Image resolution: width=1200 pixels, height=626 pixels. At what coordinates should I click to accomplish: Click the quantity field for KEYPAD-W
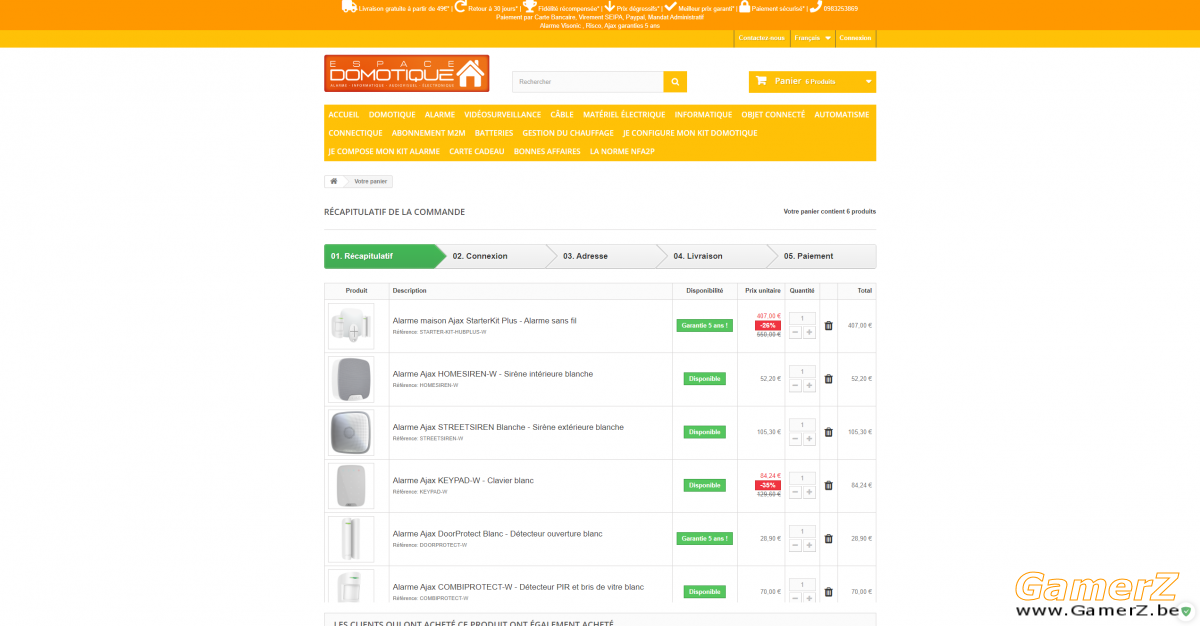(x=802, y=478)
